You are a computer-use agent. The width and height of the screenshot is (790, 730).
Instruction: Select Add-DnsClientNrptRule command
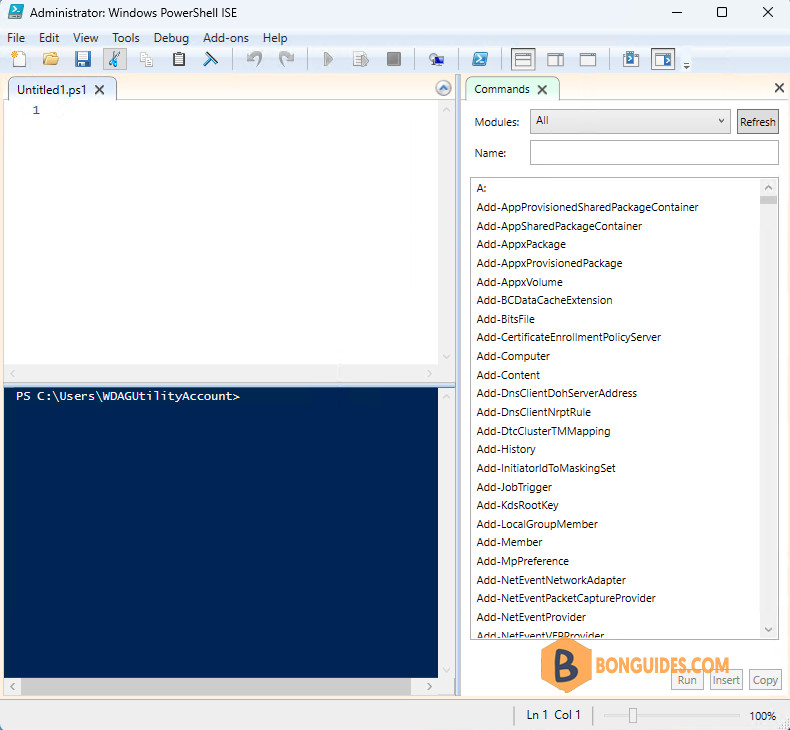pos(534,412)
